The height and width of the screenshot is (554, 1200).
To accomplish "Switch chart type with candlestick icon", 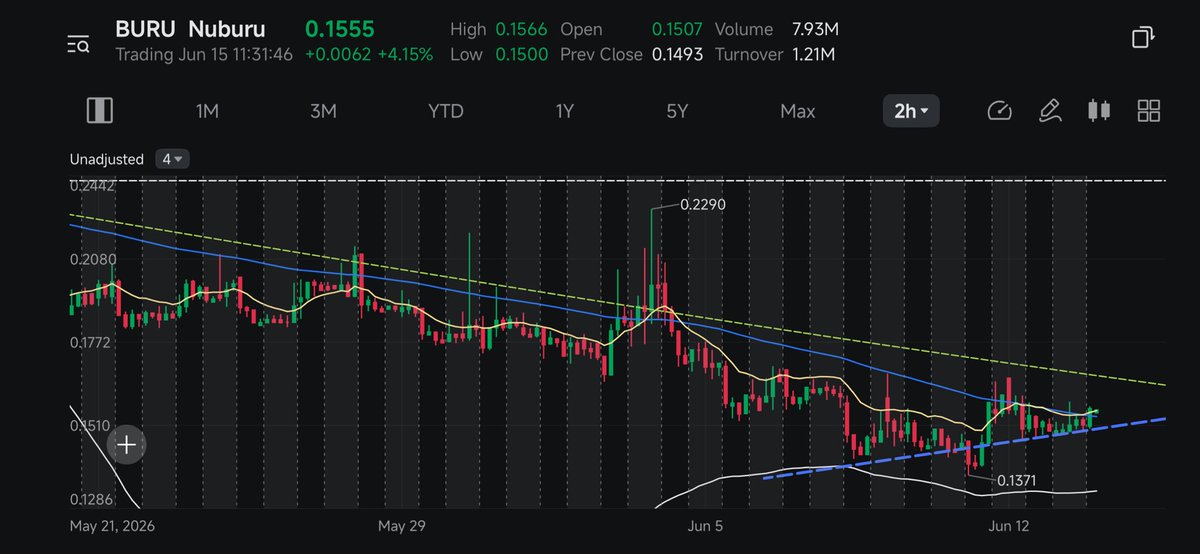I will pyautogui.click(x=1099, y=111).
